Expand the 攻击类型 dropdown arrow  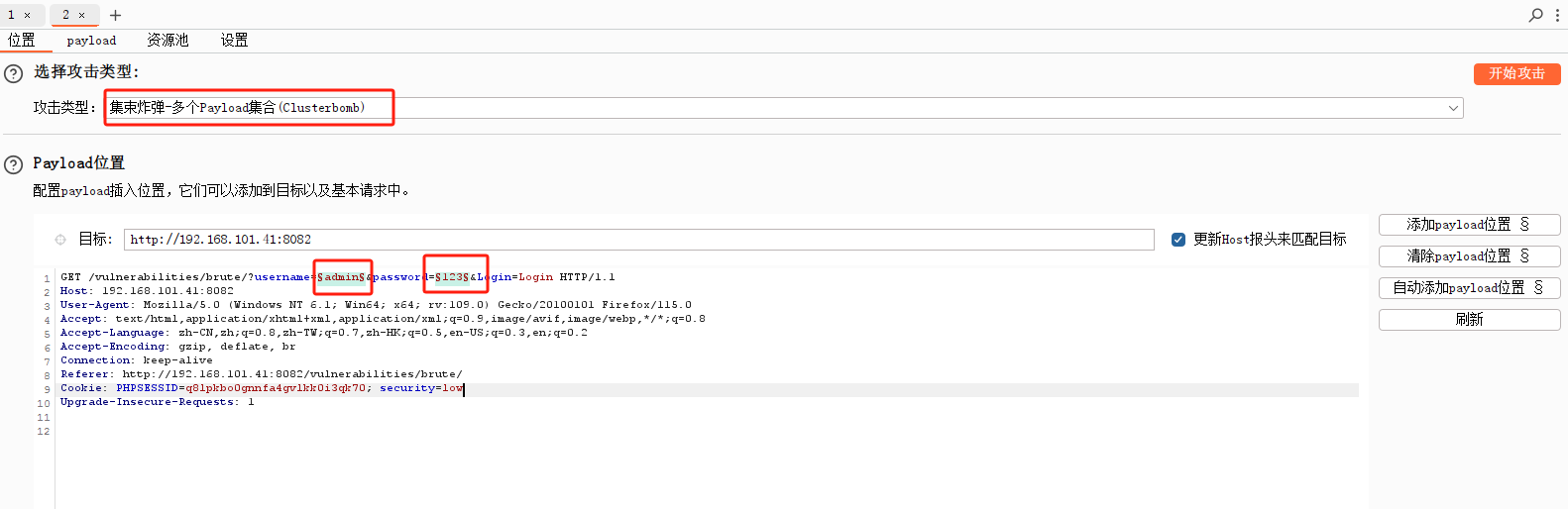(x=1453, y=108)
